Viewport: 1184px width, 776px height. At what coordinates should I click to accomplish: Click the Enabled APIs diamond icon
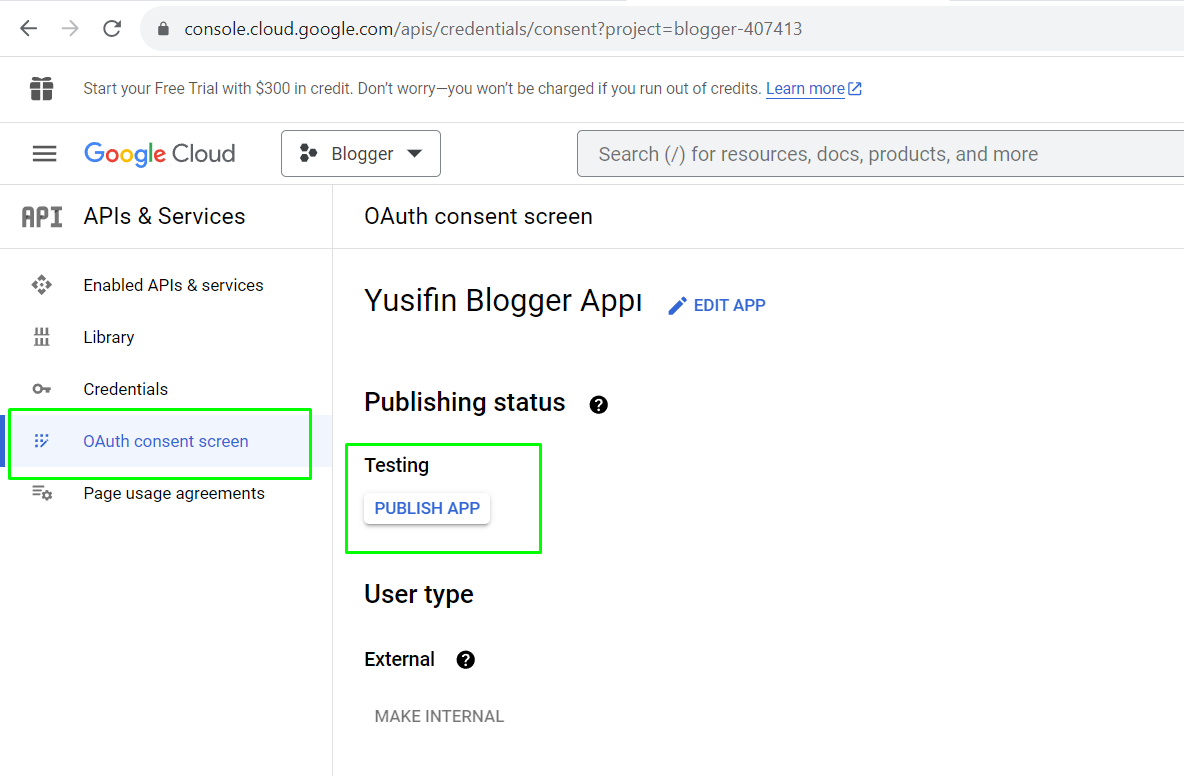[x=42, y=285]
